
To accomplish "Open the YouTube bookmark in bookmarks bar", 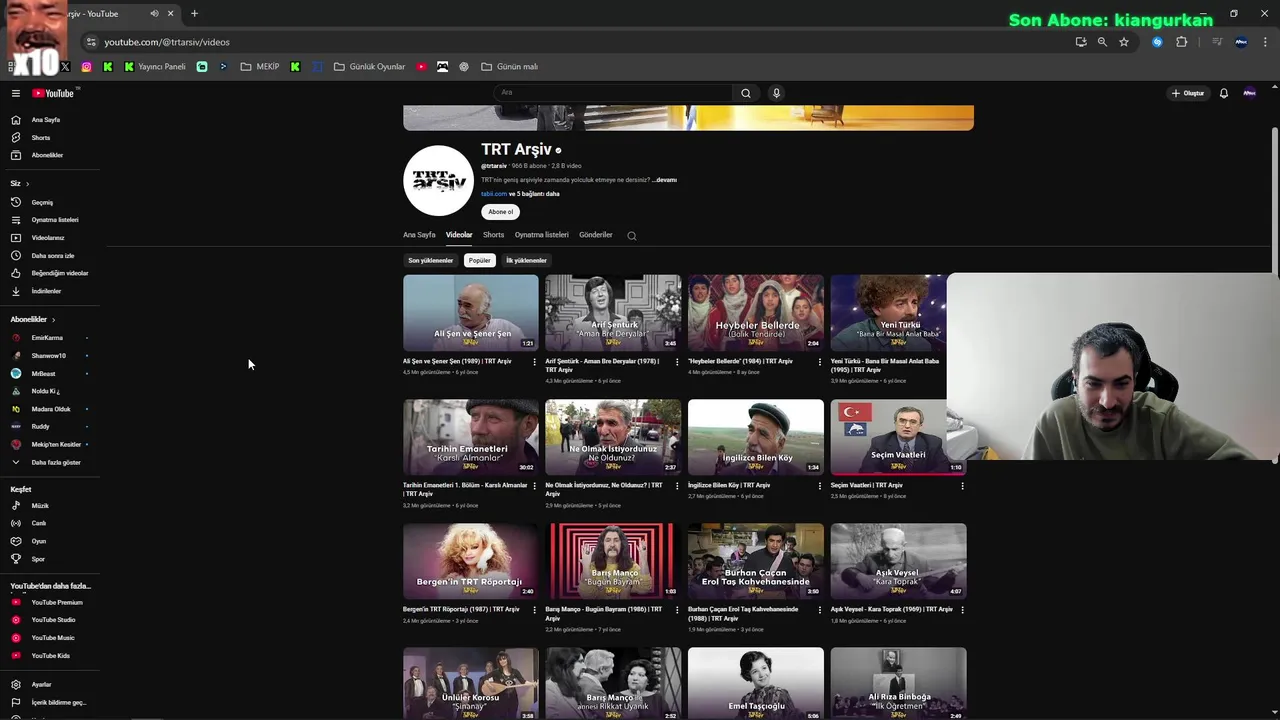I will coord(421,67).
